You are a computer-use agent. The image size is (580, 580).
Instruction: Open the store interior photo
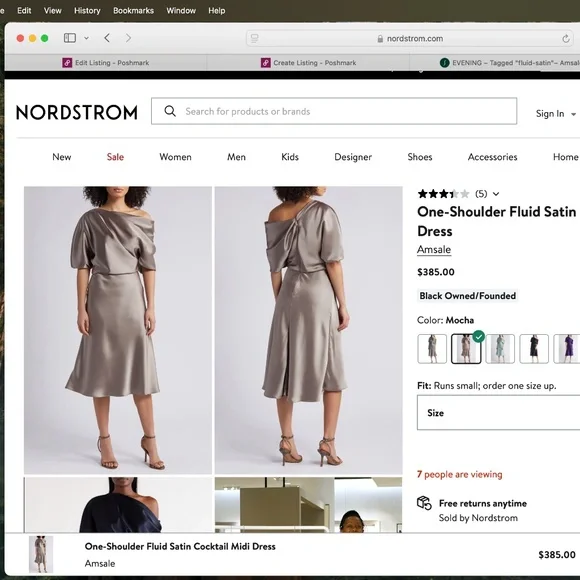click(308, 505)
